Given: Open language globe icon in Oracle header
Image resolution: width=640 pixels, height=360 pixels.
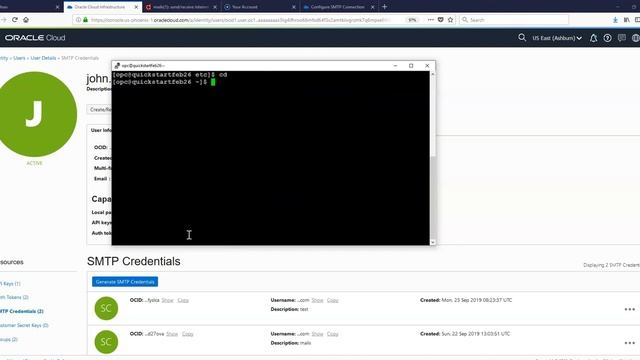Looking at the screenshot, I should coord(636,38).
